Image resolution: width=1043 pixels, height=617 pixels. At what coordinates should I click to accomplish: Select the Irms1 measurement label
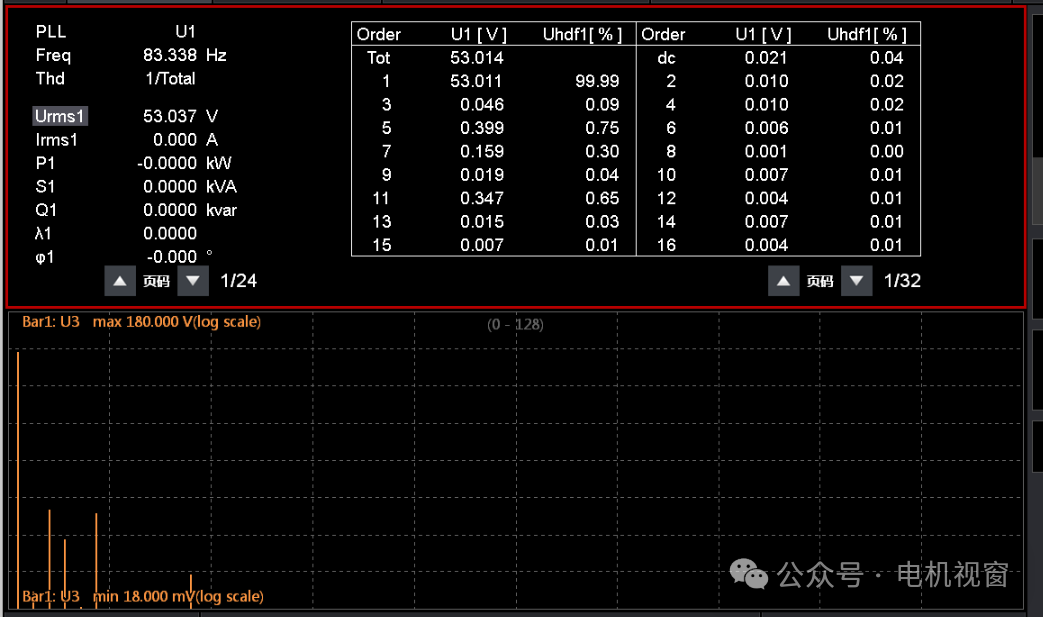pyautogui.click(x=57, y=140)
